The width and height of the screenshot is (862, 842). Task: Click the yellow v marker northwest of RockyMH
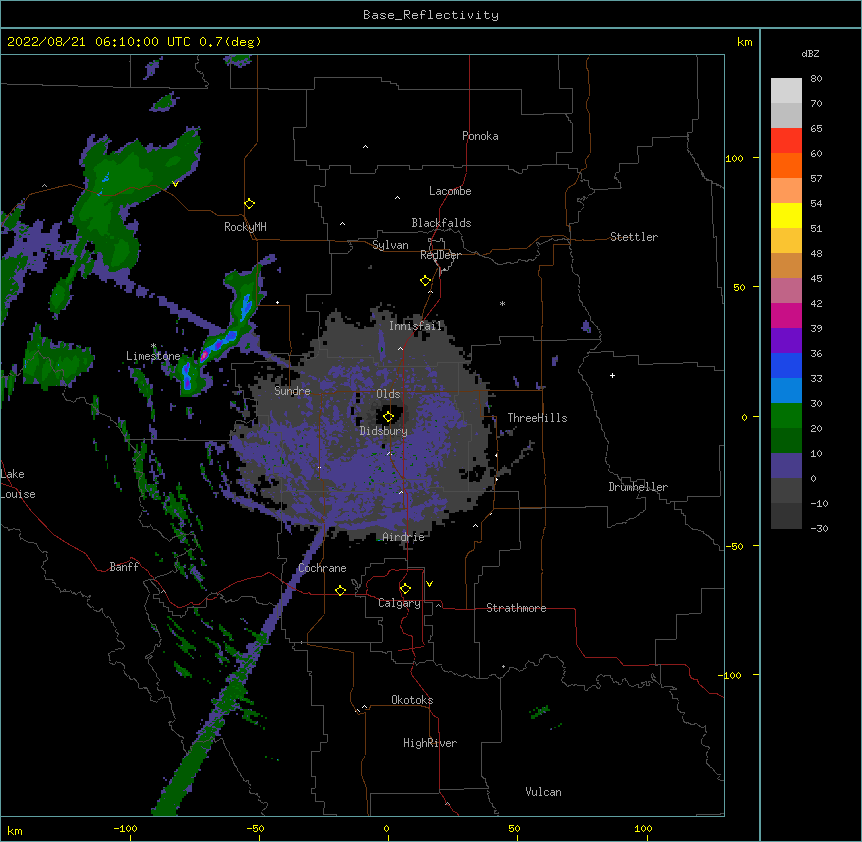pyautogui.click(x=175, y=184)
